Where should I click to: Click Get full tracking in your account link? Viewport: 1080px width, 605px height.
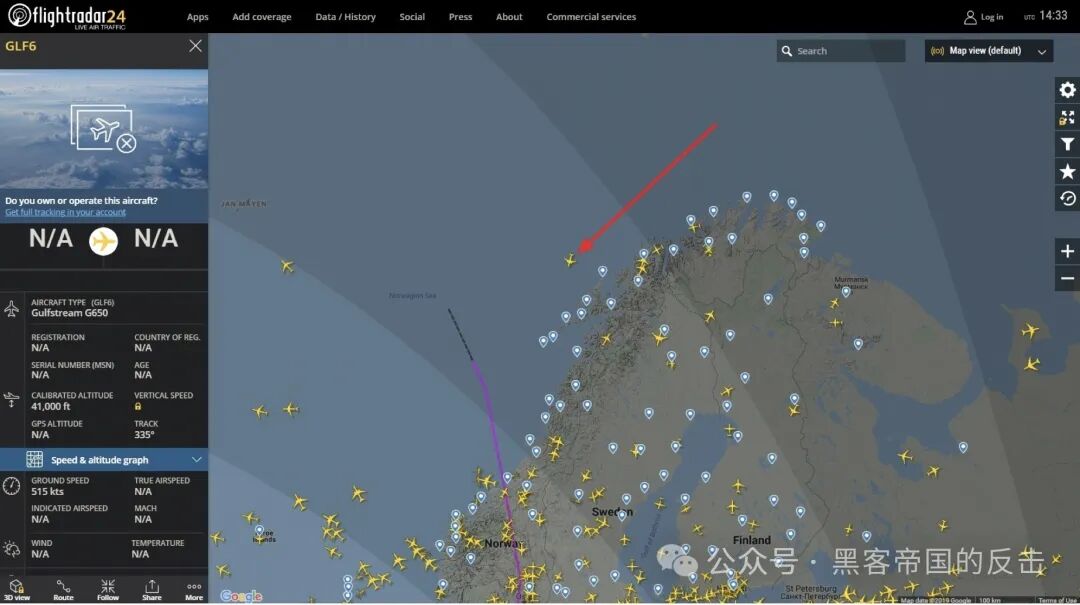click(65, 212)
